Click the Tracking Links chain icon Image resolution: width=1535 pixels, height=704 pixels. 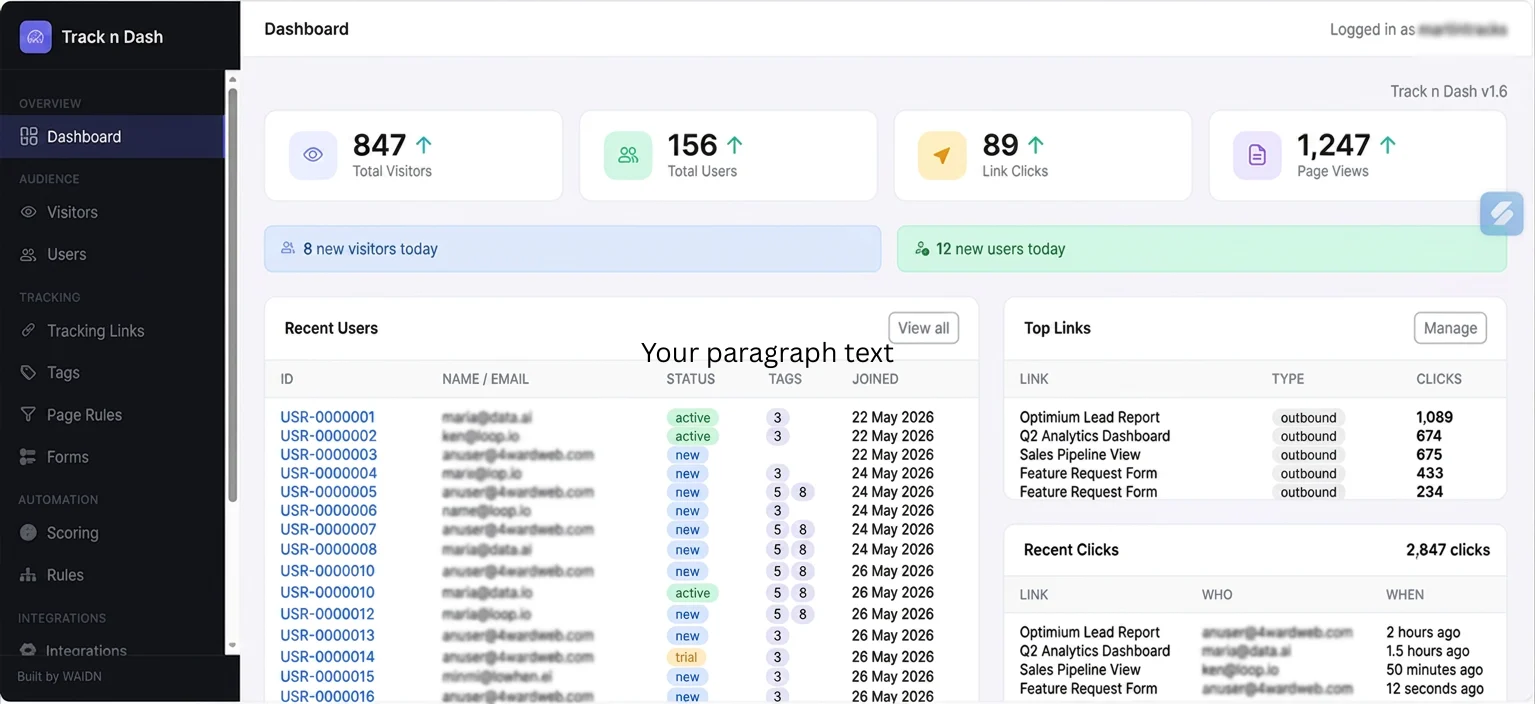coord(29,330)
